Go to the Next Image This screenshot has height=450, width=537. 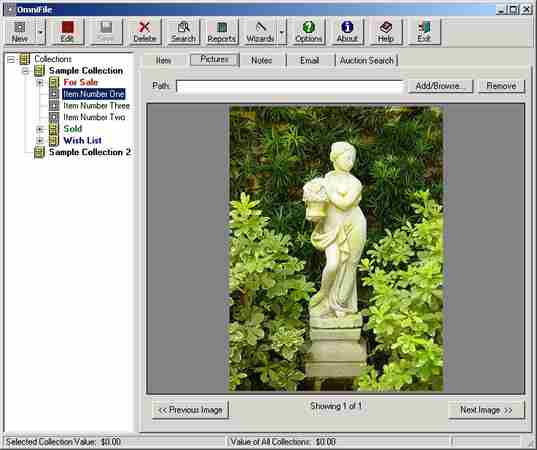[x=486, y=410]
